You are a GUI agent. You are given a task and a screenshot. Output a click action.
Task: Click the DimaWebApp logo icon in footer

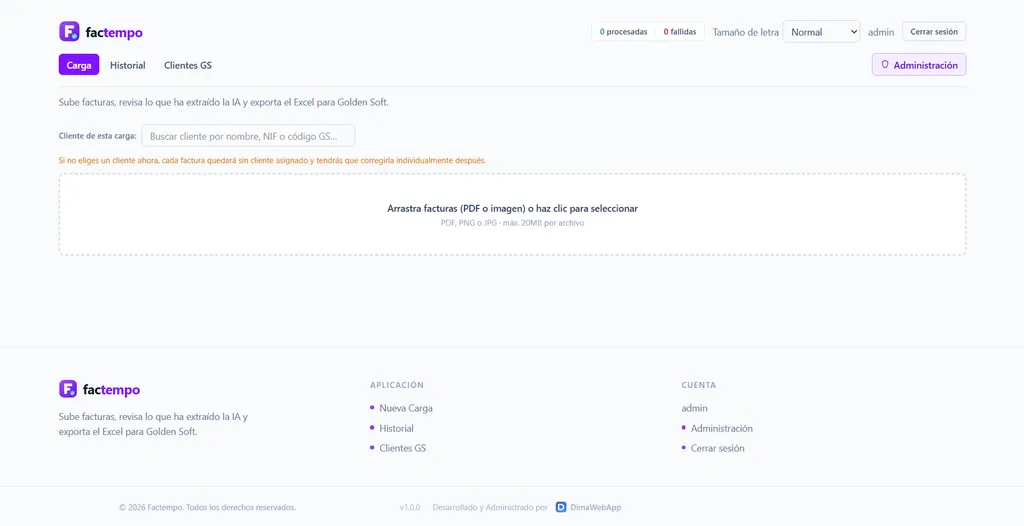pyautogui.click(x=561, y=507)
